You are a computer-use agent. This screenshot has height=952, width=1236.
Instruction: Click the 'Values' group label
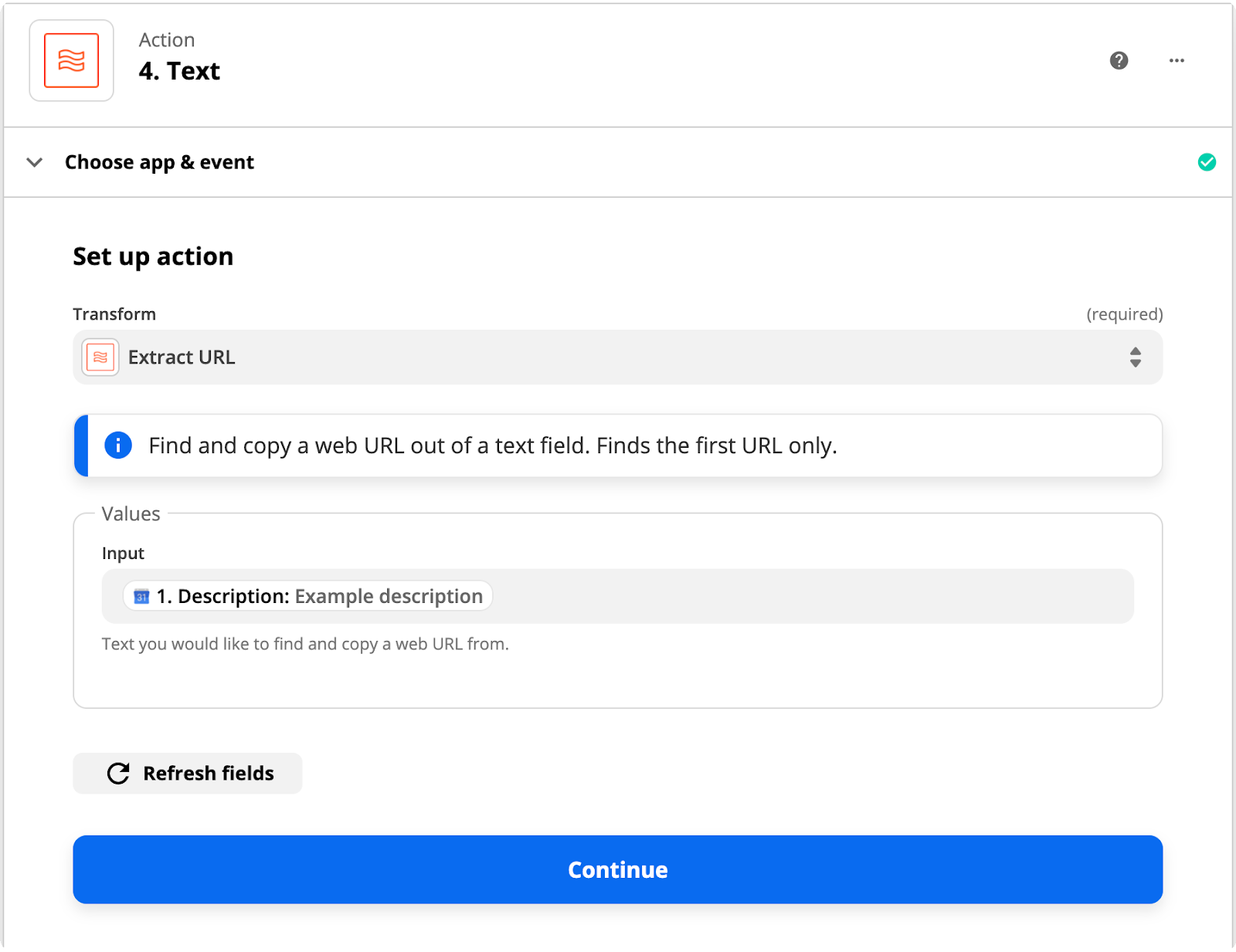[x=131, y=514]
